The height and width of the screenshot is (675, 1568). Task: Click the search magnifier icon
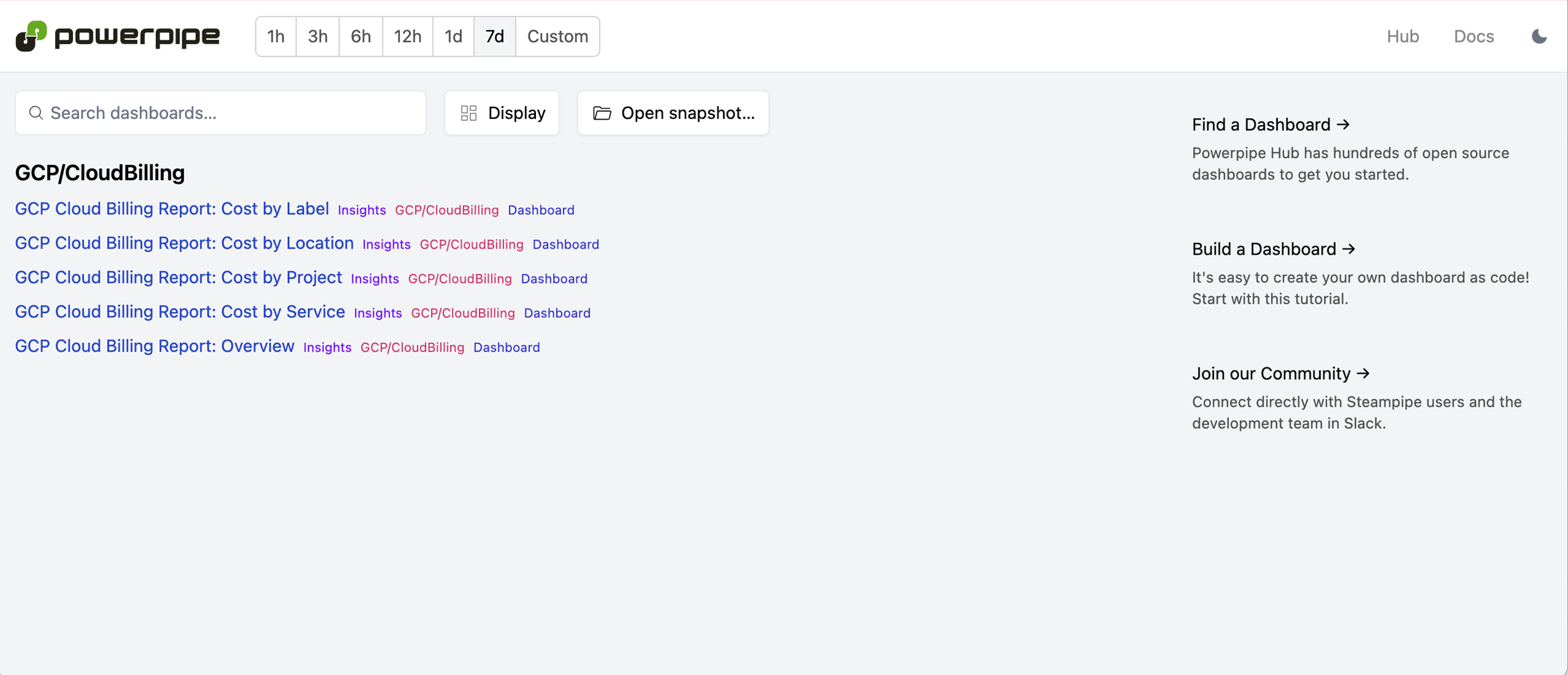pyautogui.click(x=35, y=113)
